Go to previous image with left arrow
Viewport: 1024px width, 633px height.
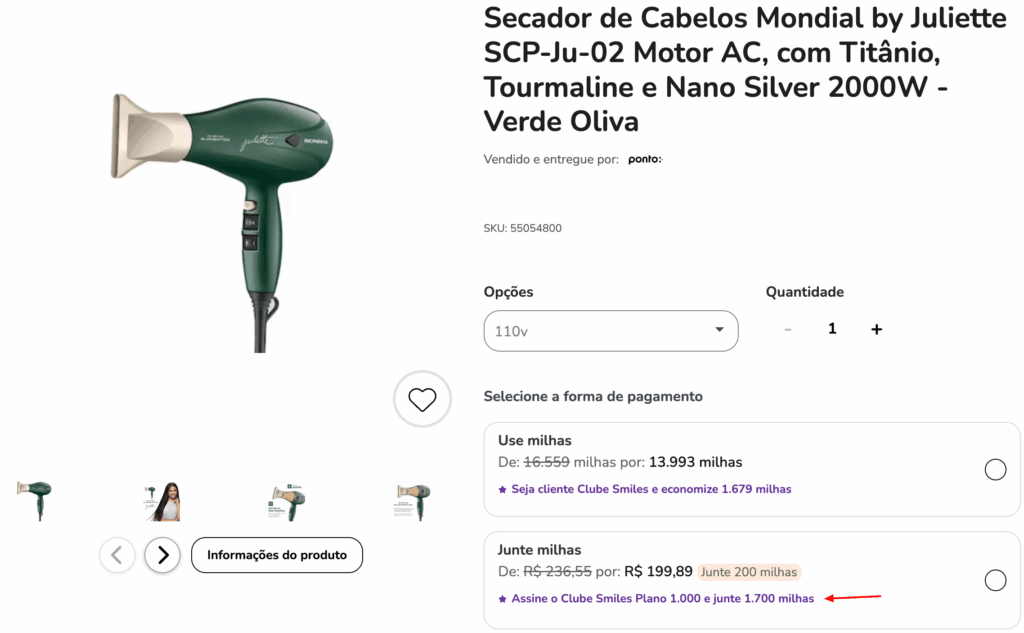point(117,555)
